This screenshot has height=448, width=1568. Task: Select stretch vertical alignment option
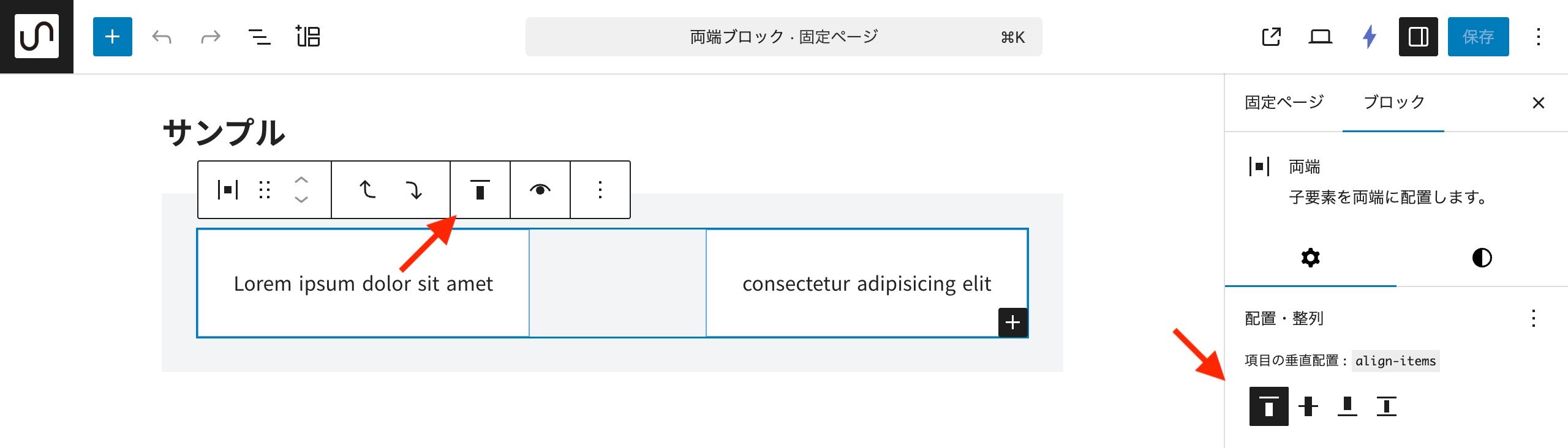point(1387,406)
